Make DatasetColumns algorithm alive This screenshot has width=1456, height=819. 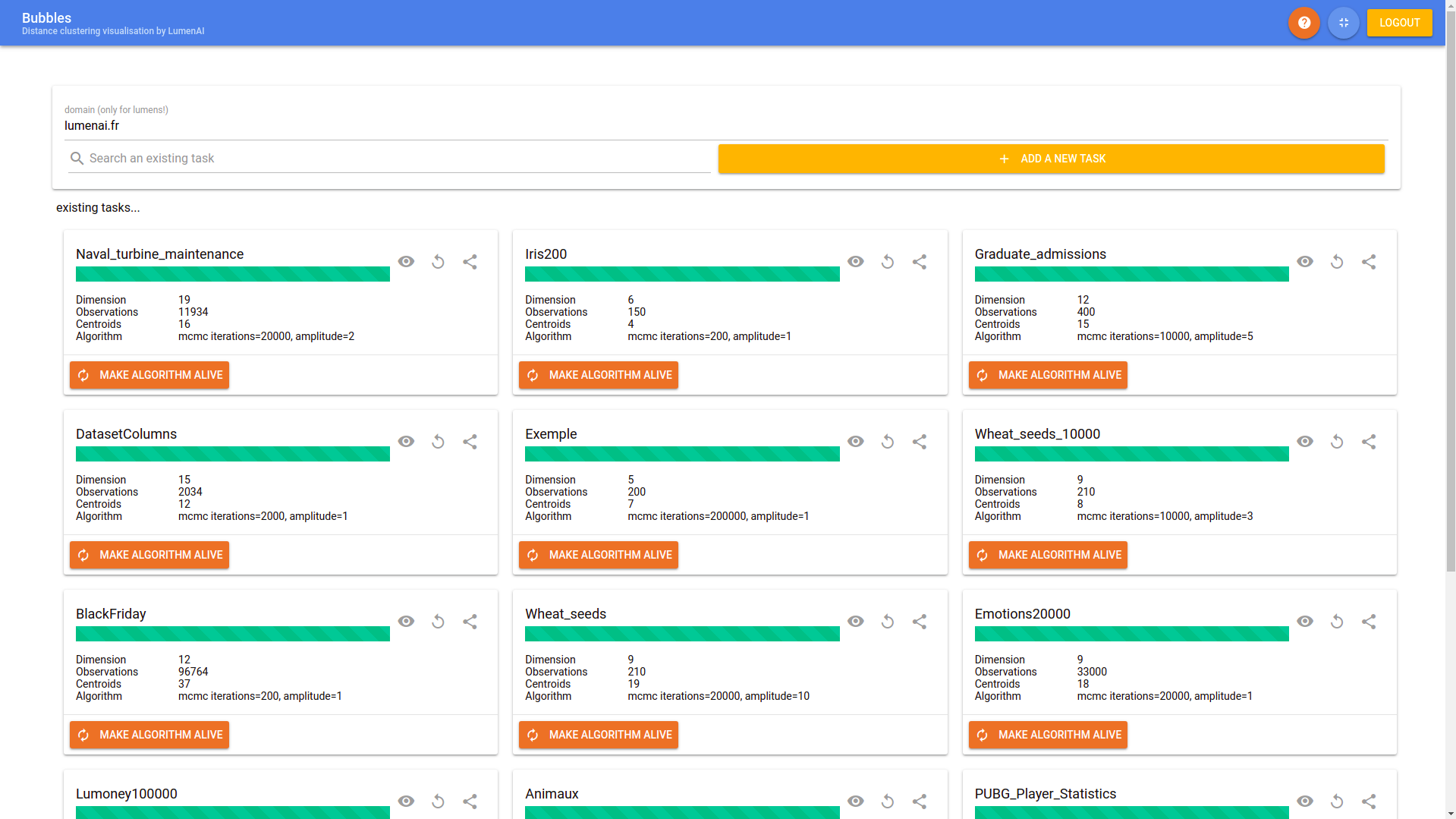pos(149,555)
